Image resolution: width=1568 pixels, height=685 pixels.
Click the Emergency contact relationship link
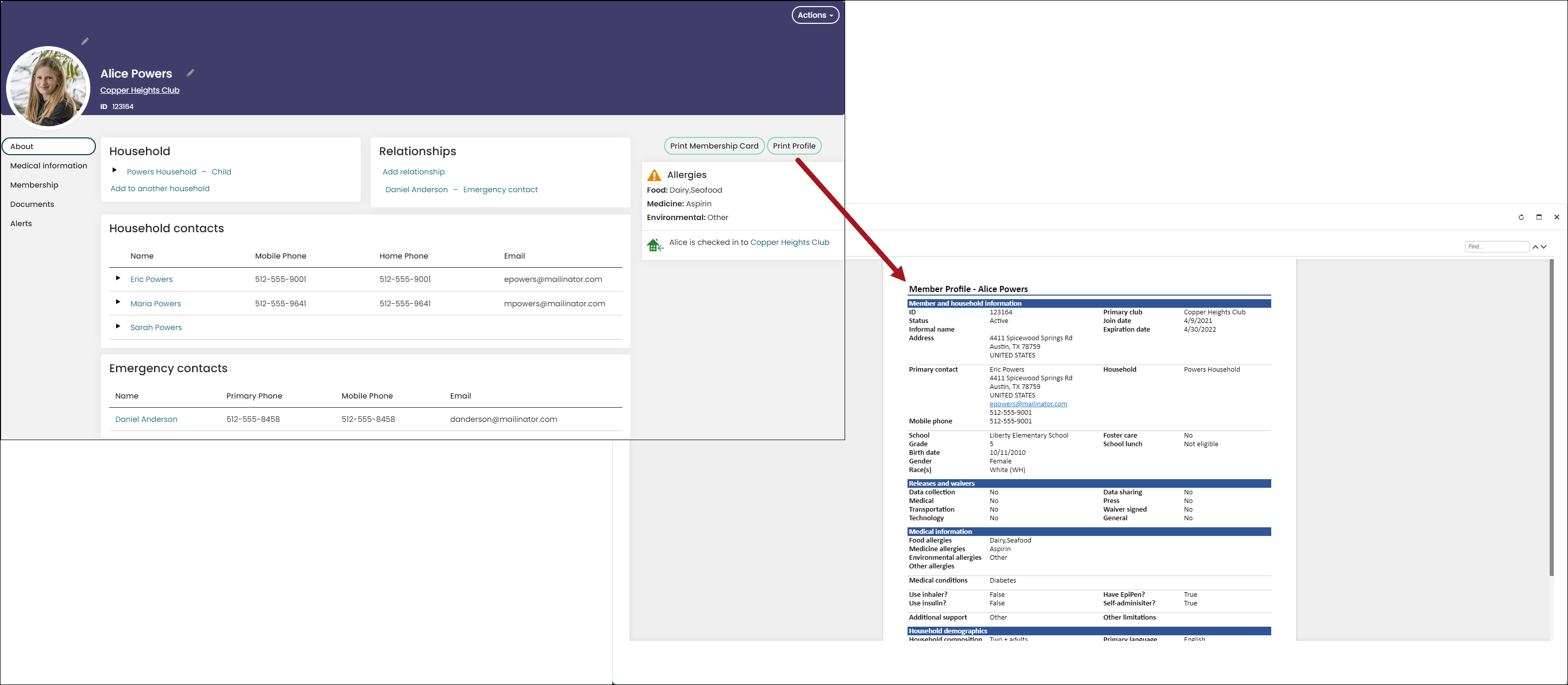pyautogui.click(x=500, y=190)
